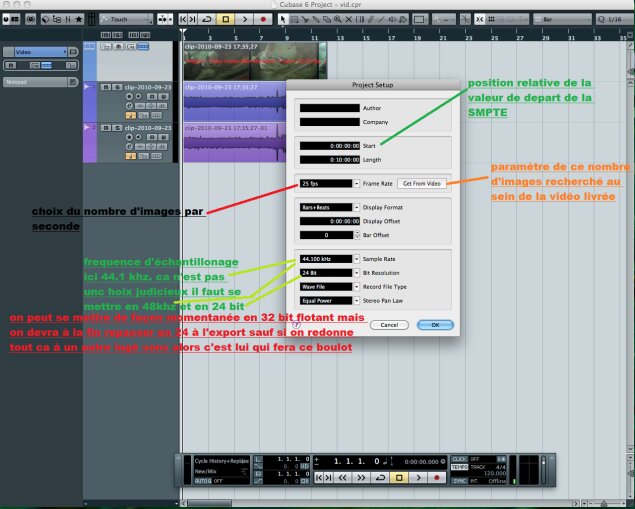The width and height of the screenshot is (635, 509).
Task: Click Cancel in Project Setup
Action: pos(389,325)
